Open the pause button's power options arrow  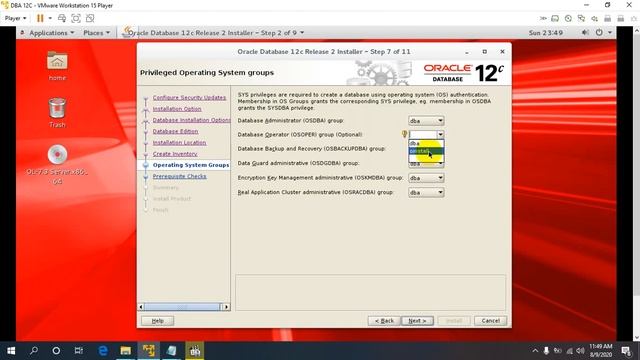[x=50, y=18]
